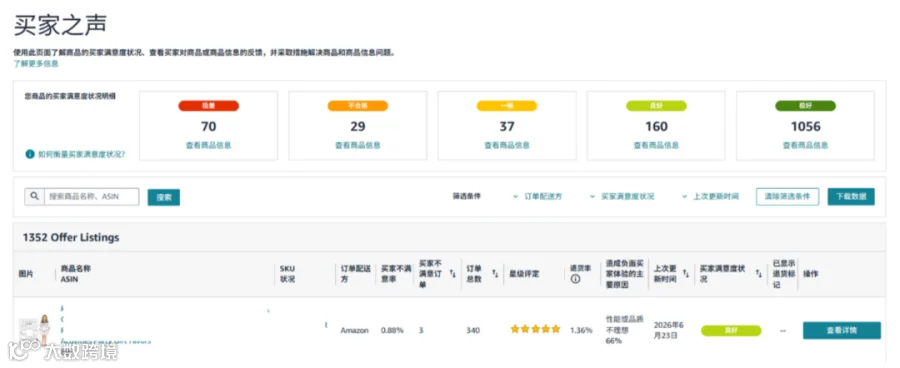900x368 pixels.
Task: Click the 造成负面买家体验的主要原因 header
Action: [x=625, y=274]
